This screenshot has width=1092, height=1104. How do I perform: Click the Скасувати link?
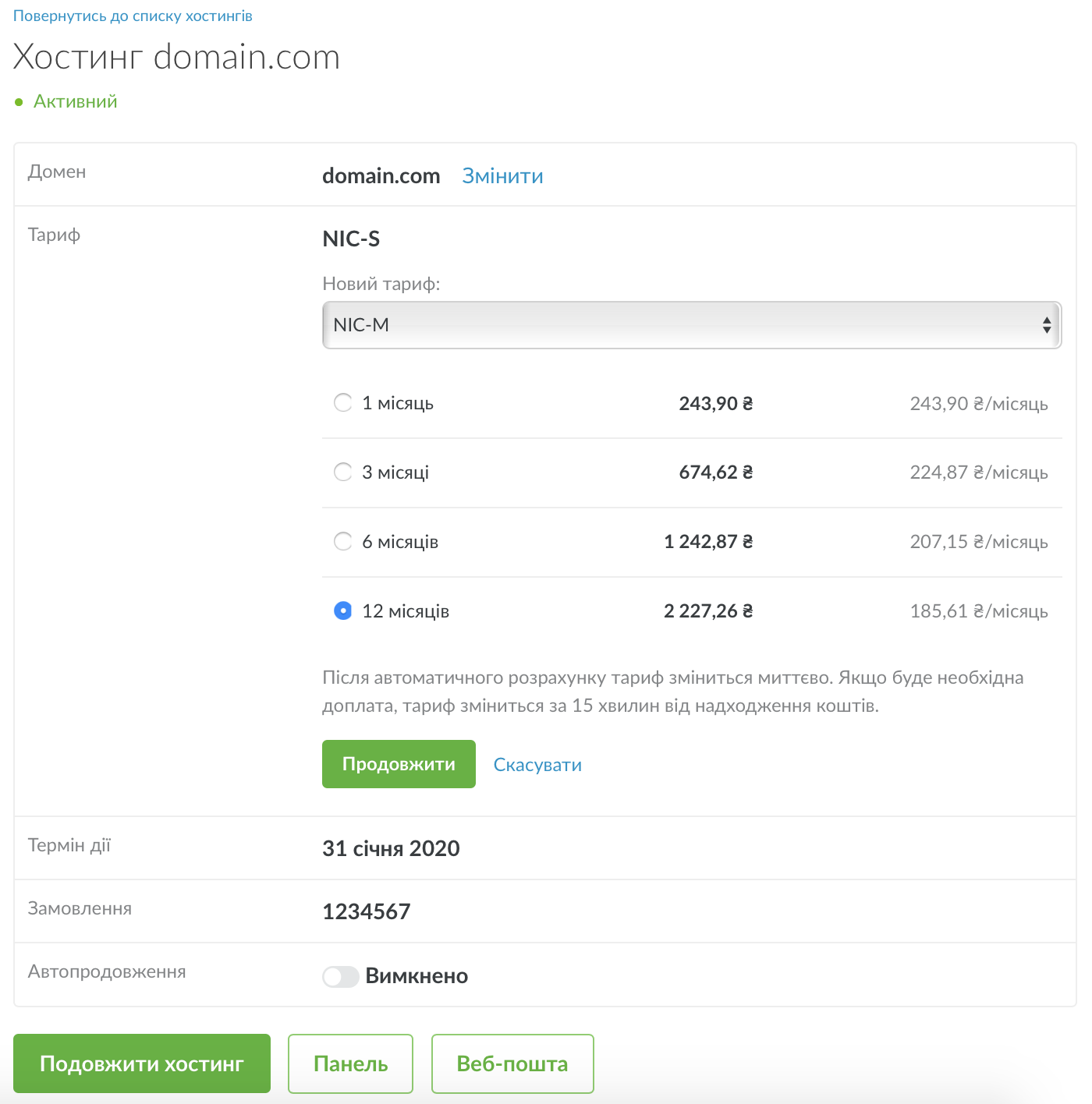(x=537, y=765)
